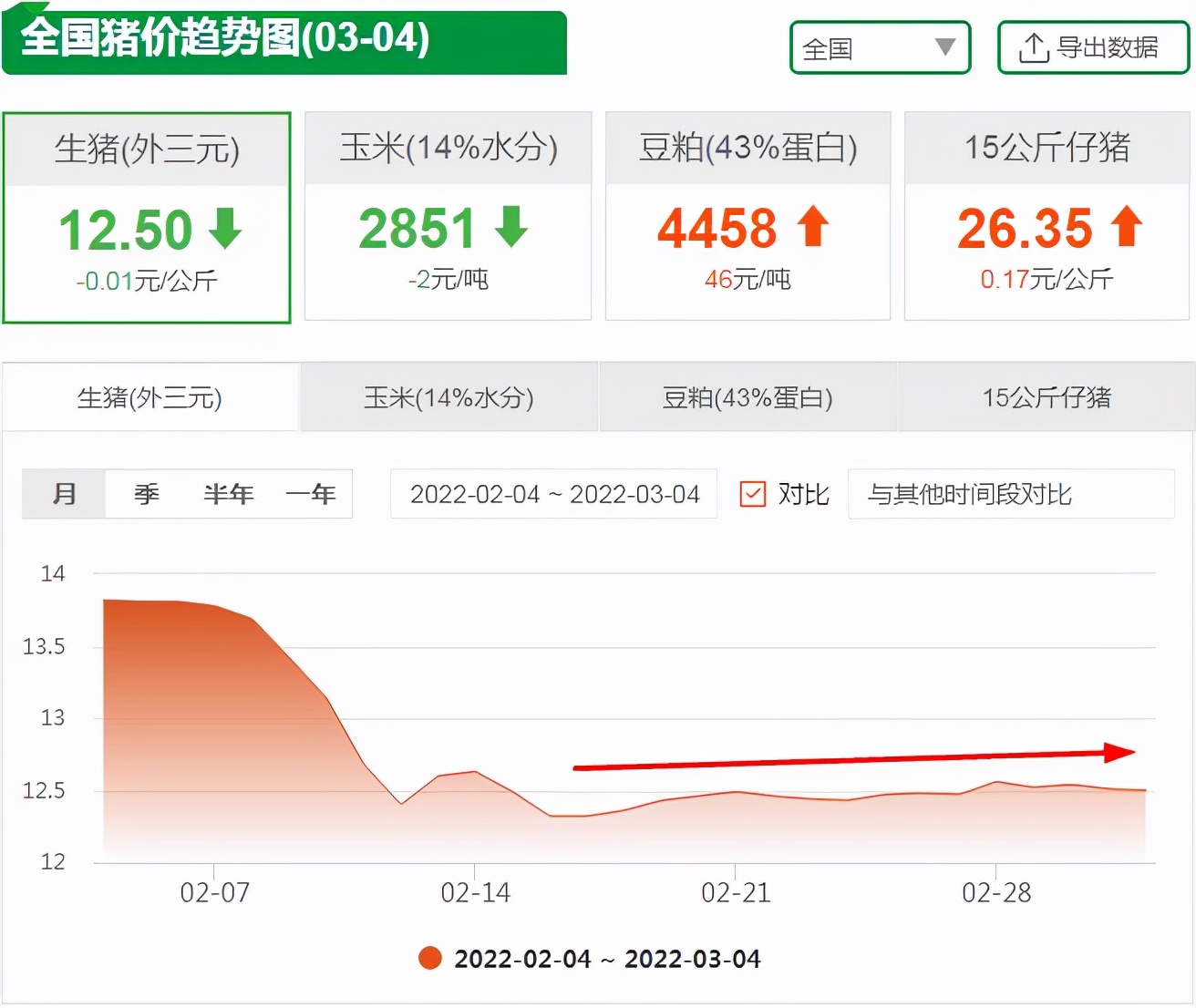Switch to the 15公斤仔猪 chart tab
The image size is (1196, 1008).
coord(1046,397)
